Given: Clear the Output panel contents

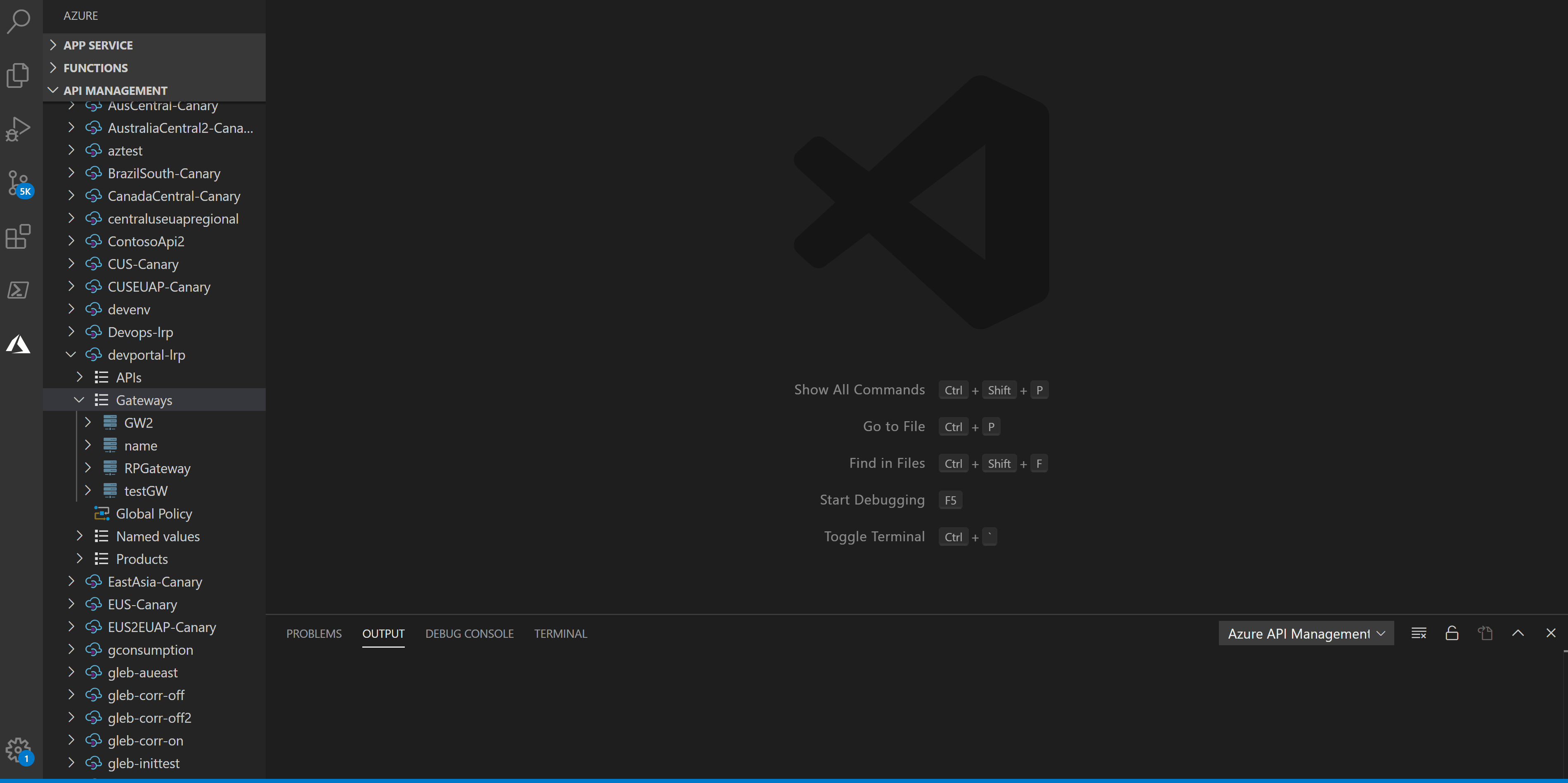Looking at the screenshot, I should click(1419, 633).
